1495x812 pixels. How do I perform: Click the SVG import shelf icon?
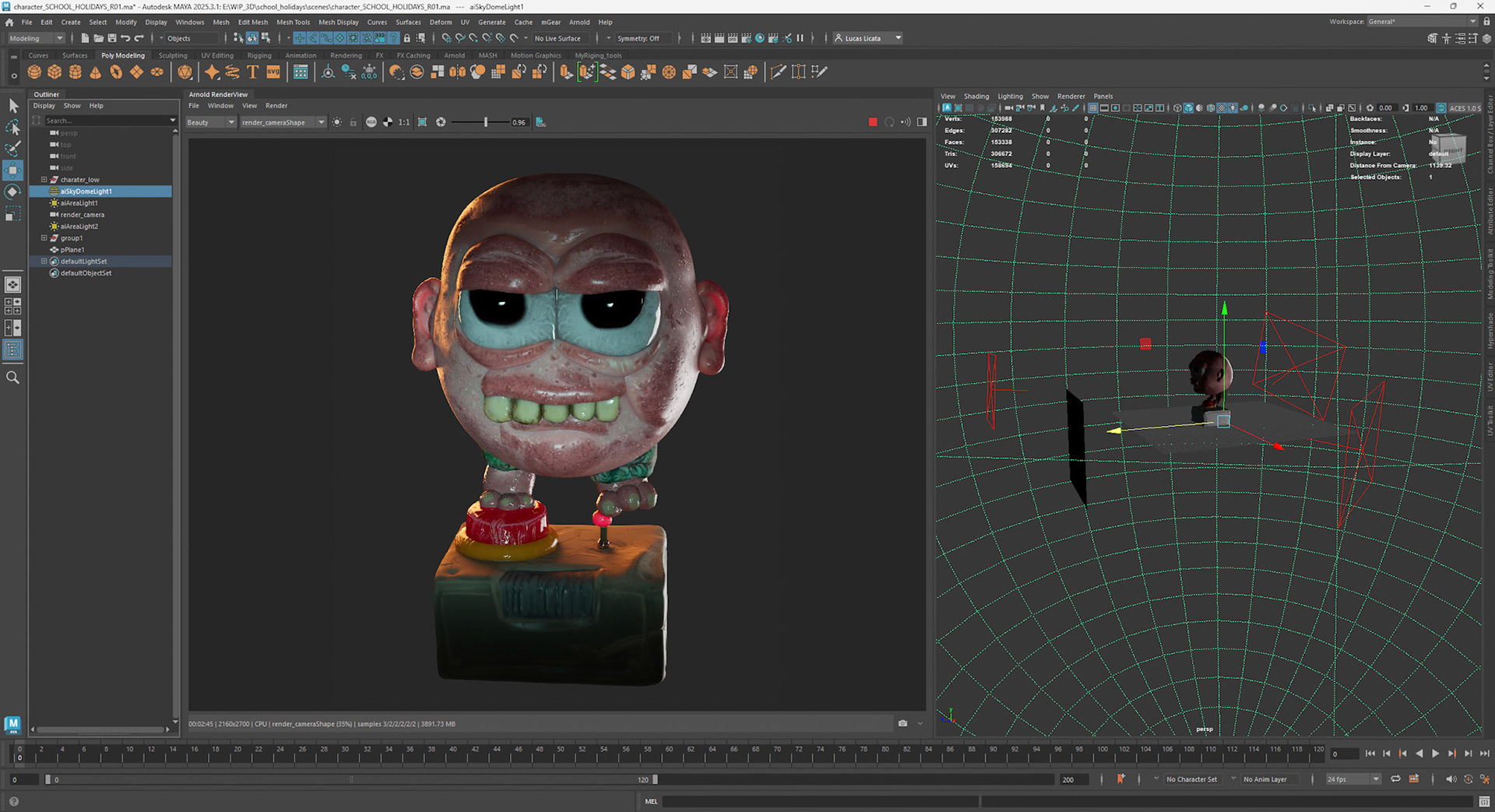(273, 72)
